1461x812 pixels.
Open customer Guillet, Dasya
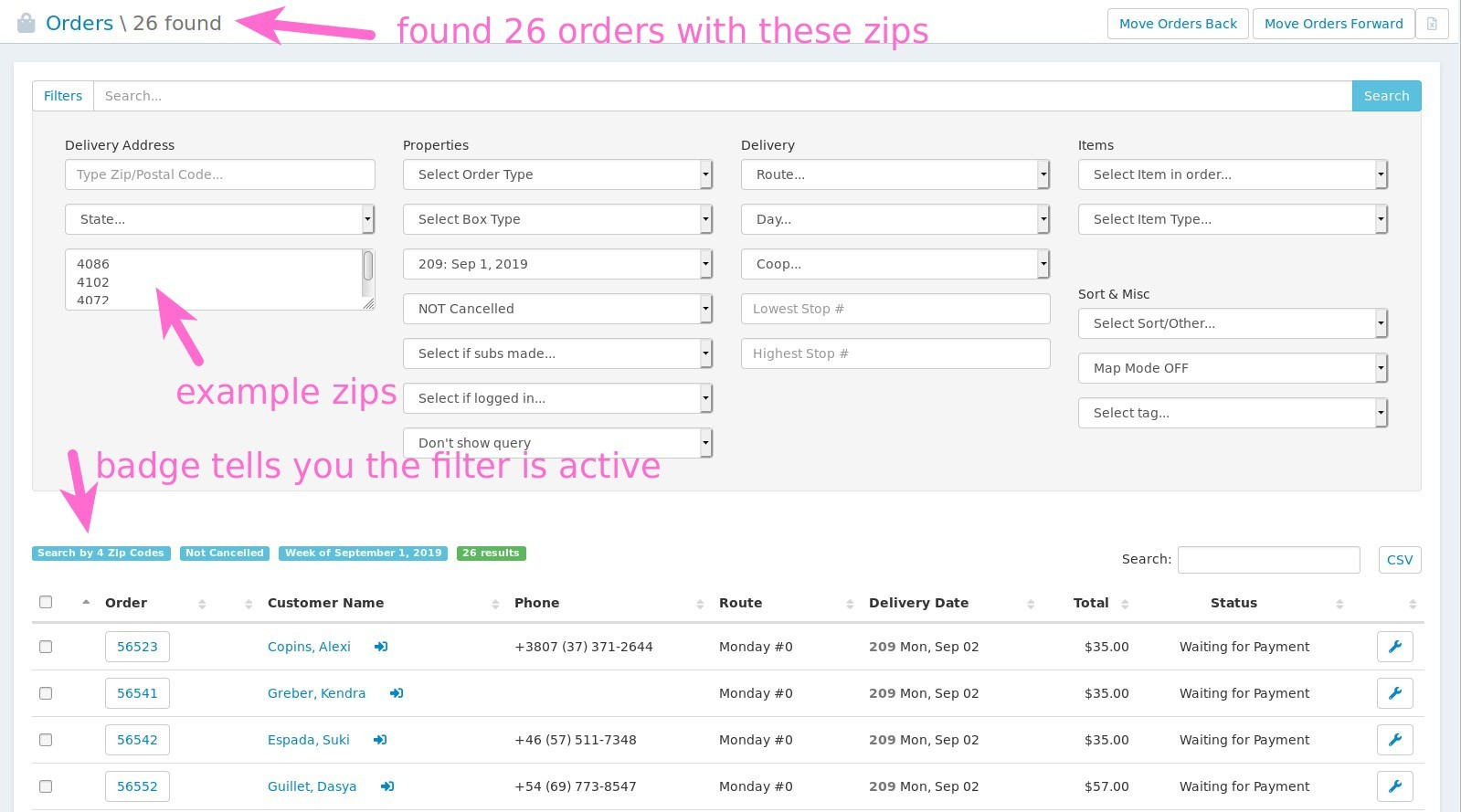312,786
